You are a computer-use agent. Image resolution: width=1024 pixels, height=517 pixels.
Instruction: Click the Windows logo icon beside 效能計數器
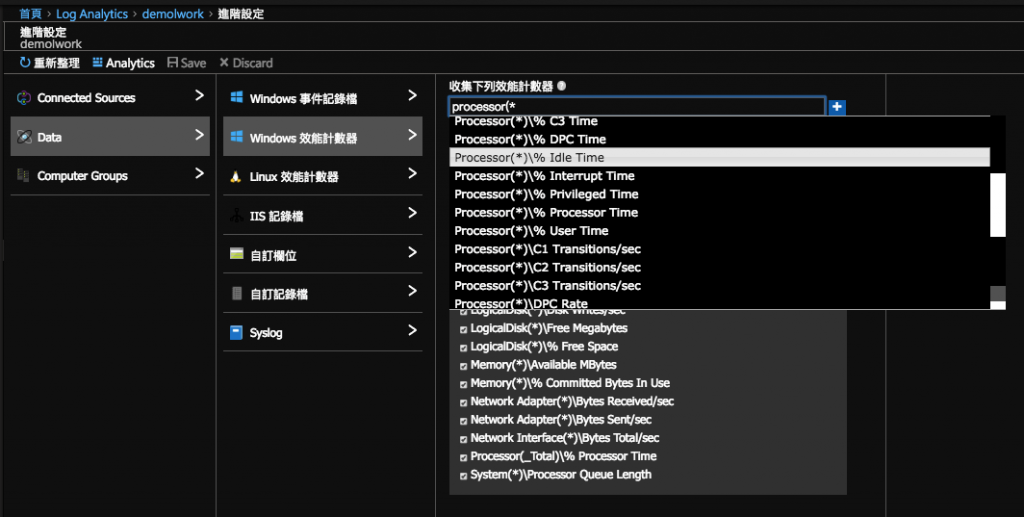236,136
